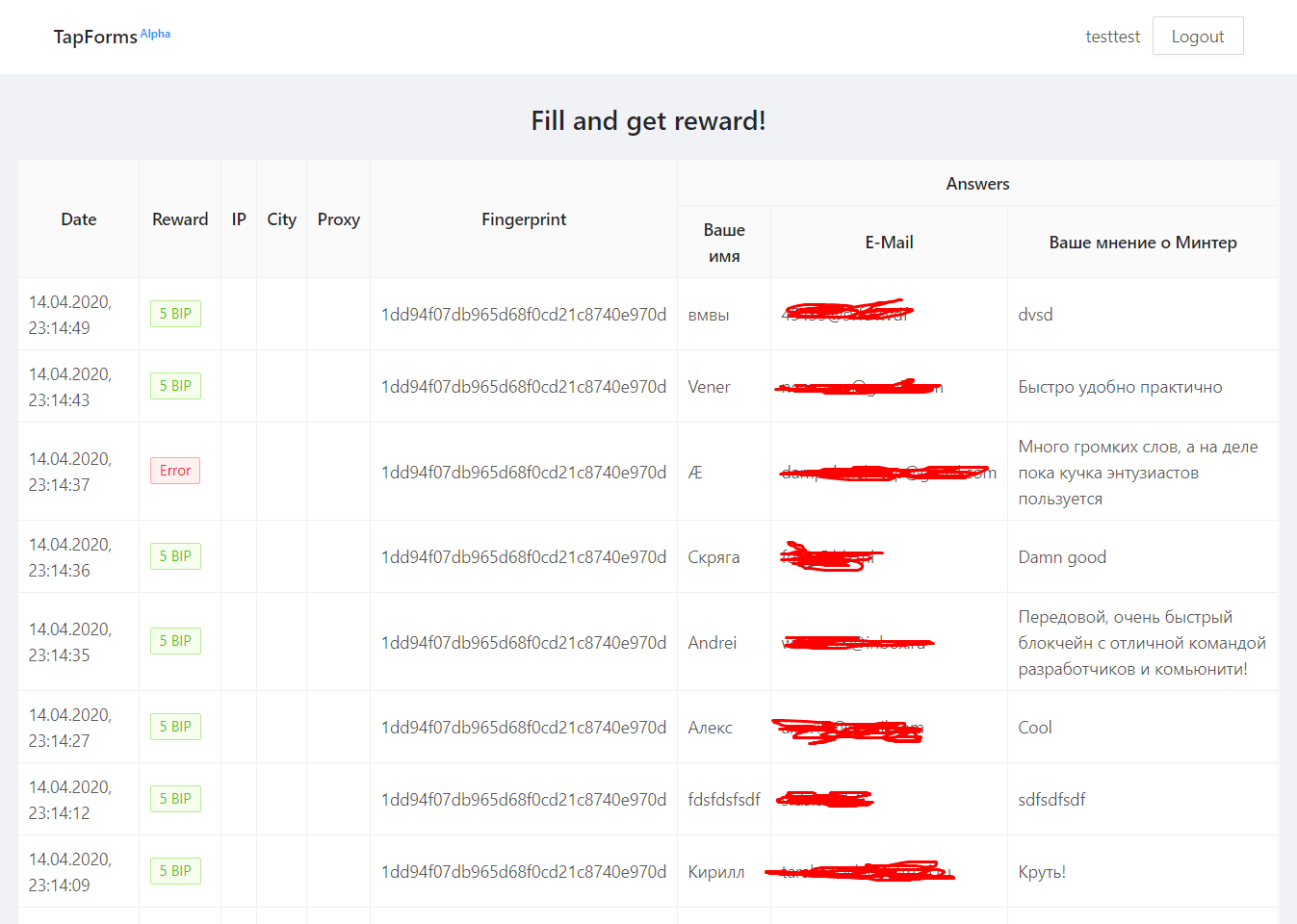Click the E-Mail column header
1297x924 pixels.
[x=889, y=243]
